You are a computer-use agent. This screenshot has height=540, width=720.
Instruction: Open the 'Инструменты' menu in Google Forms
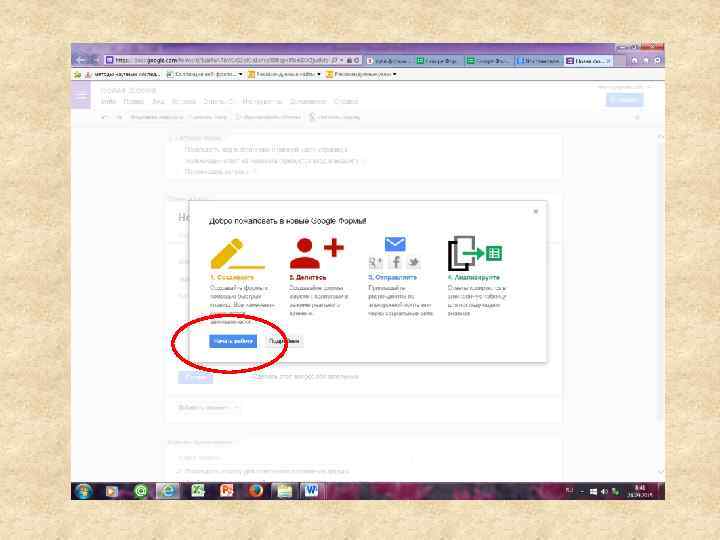(x=262, y=101)
